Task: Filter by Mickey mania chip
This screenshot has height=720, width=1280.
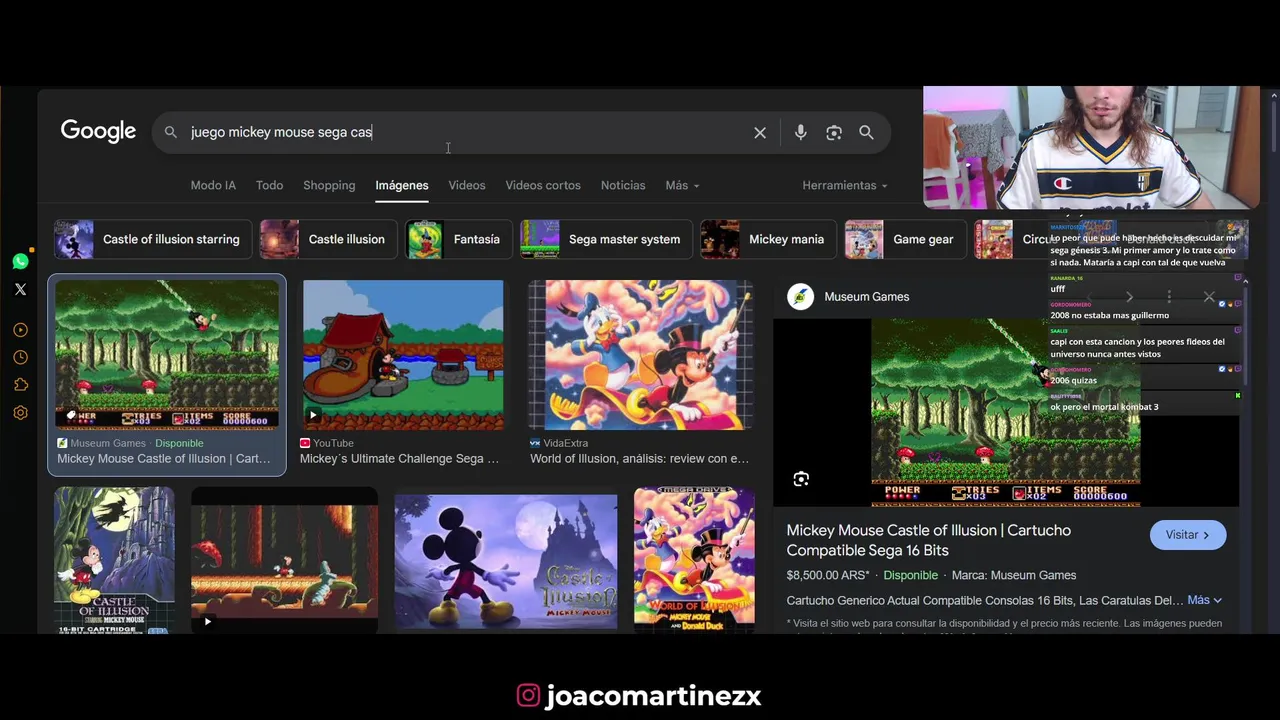Action: pos(768,240)
